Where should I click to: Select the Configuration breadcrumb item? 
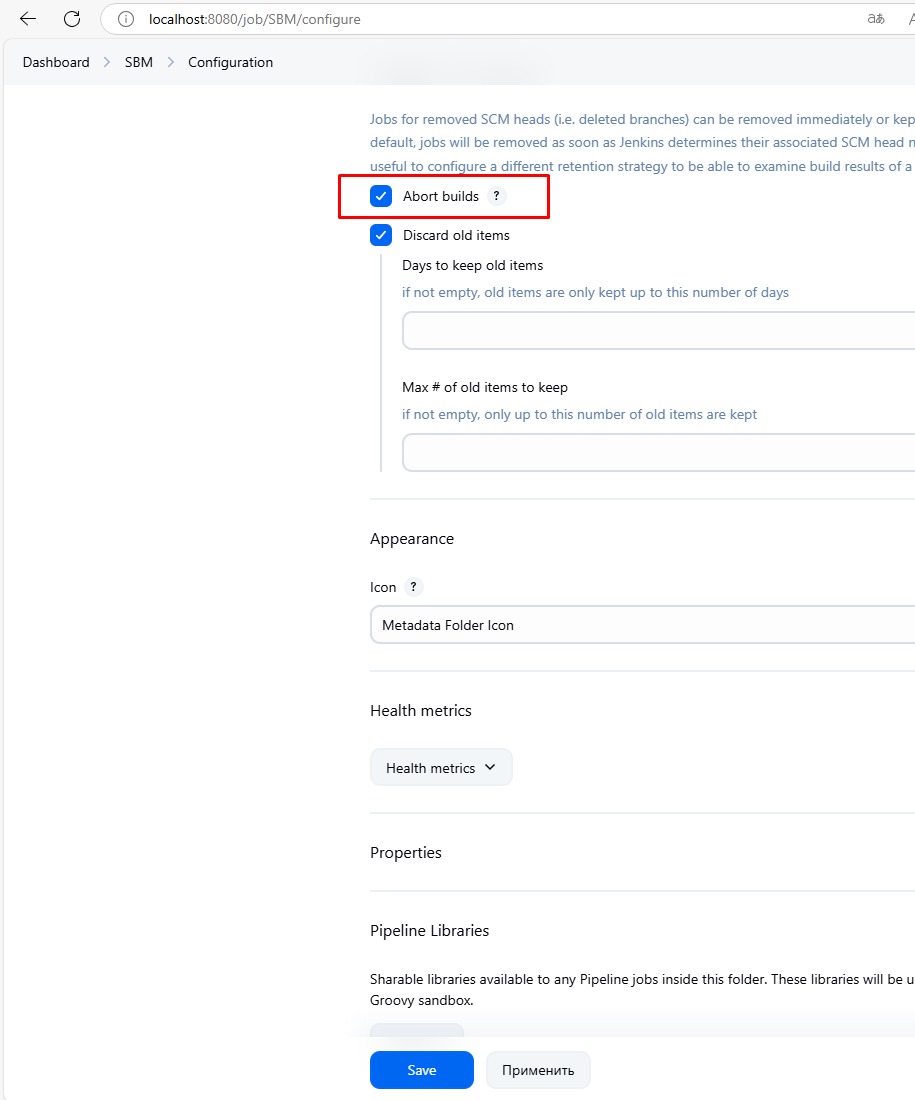(230, 62)
